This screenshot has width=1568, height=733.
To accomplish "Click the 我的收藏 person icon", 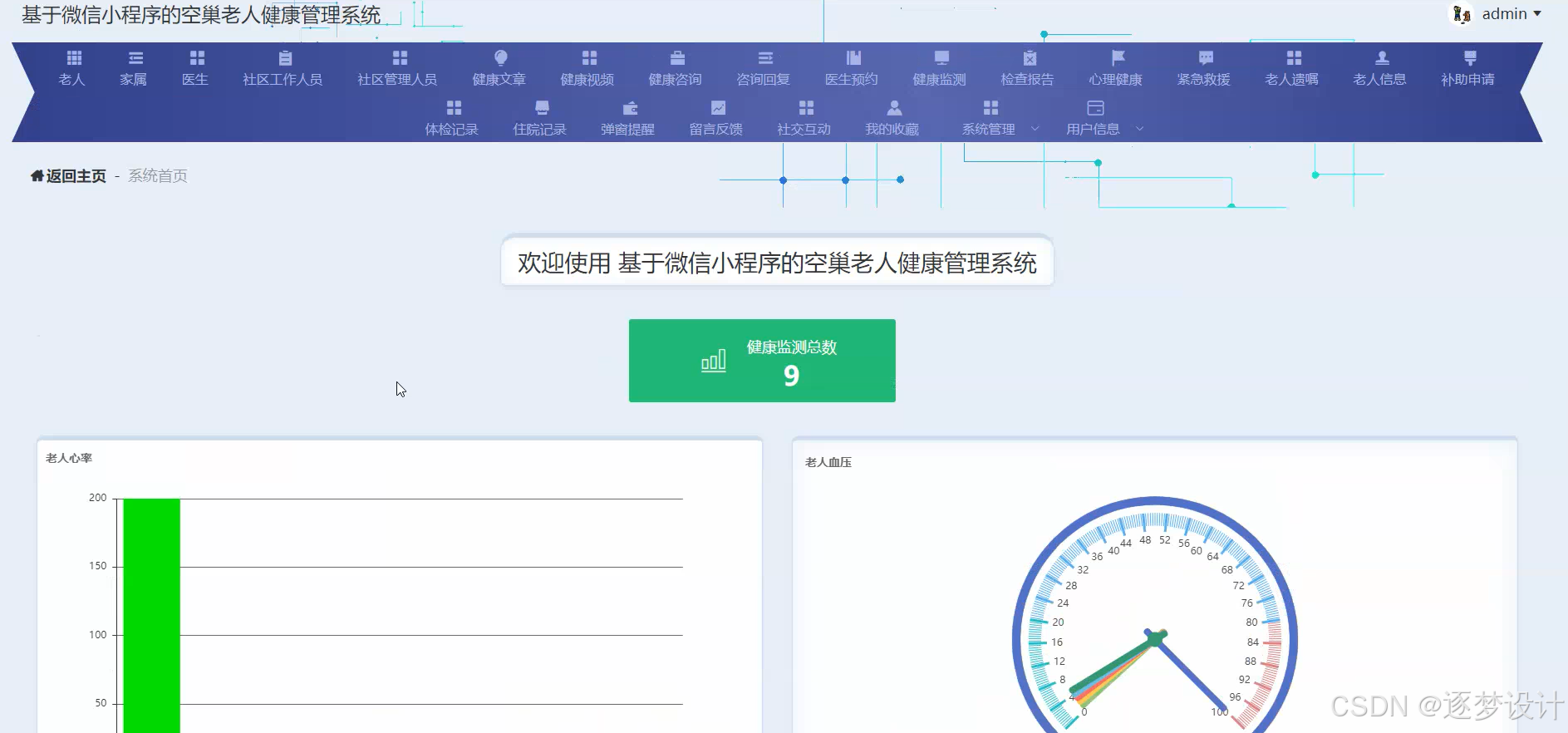I will (x=894, y=107).
